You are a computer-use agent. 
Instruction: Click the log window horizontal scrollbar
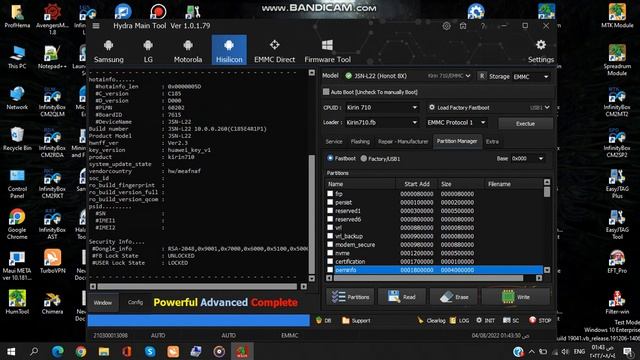point(198,287)
